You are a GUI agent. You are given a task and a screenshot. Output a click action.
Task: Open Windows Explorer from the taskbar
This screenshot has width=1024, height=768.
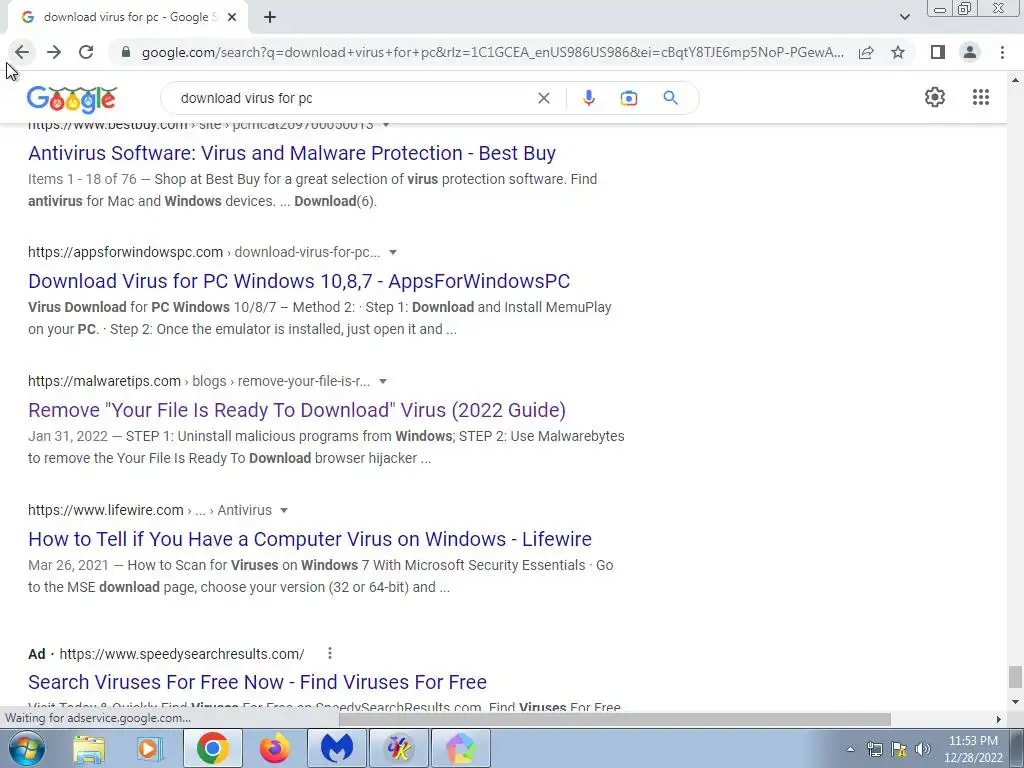88,748
